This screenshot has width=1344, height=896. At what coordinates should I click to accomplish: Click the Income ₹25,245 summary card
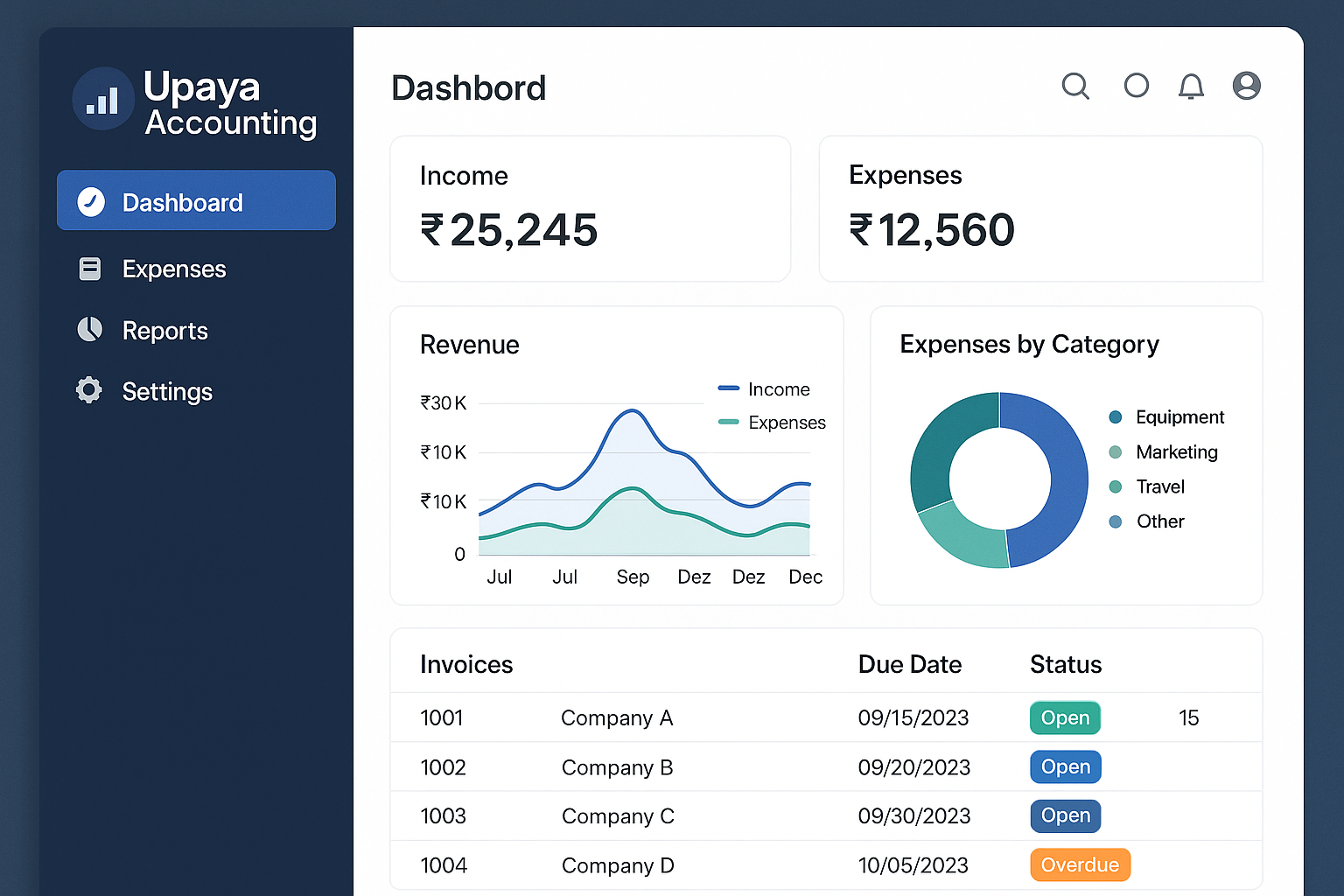tap(590, 209)
